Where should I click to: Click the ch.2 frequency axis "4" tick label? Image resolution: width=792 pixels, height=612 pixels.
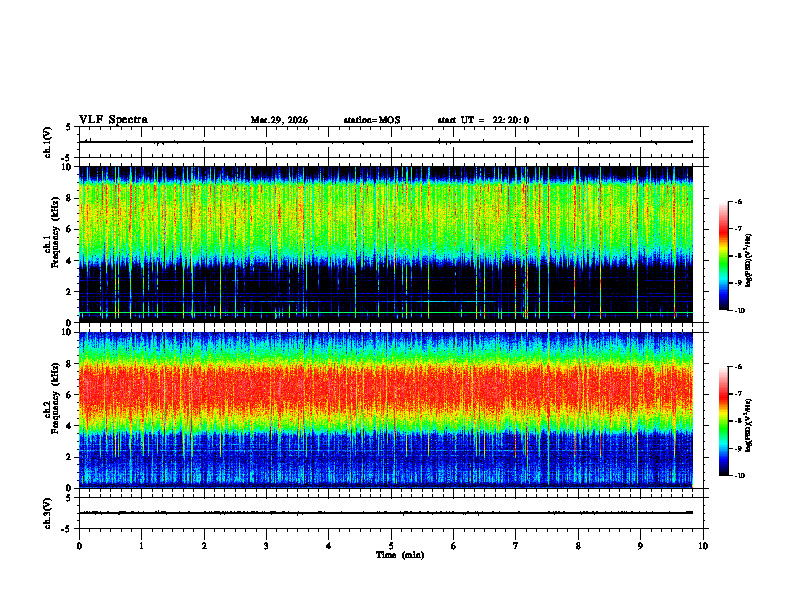tap(71, 426)
